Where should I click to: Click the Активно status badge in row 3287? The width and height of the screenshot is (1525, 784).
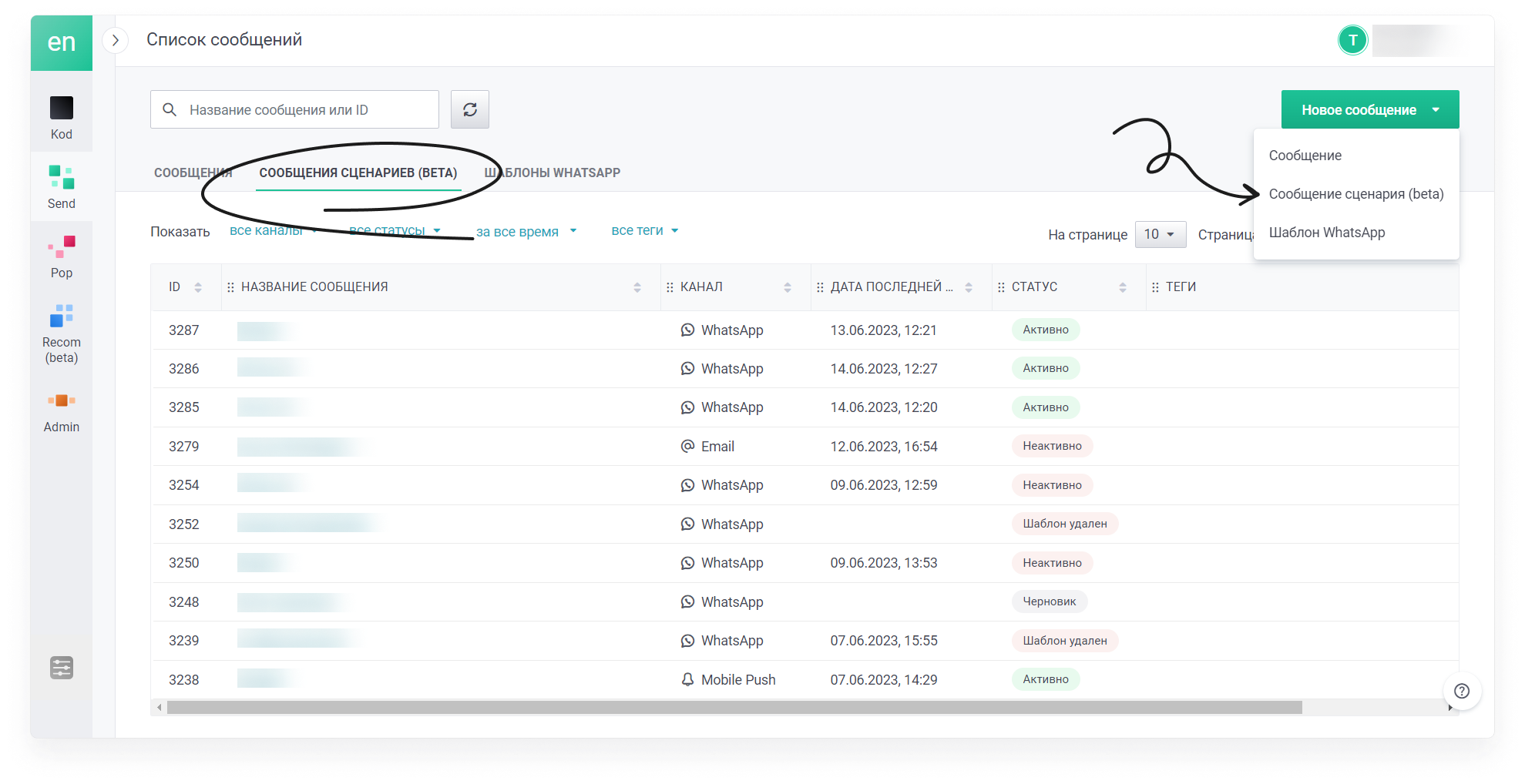click(1046, 330)
